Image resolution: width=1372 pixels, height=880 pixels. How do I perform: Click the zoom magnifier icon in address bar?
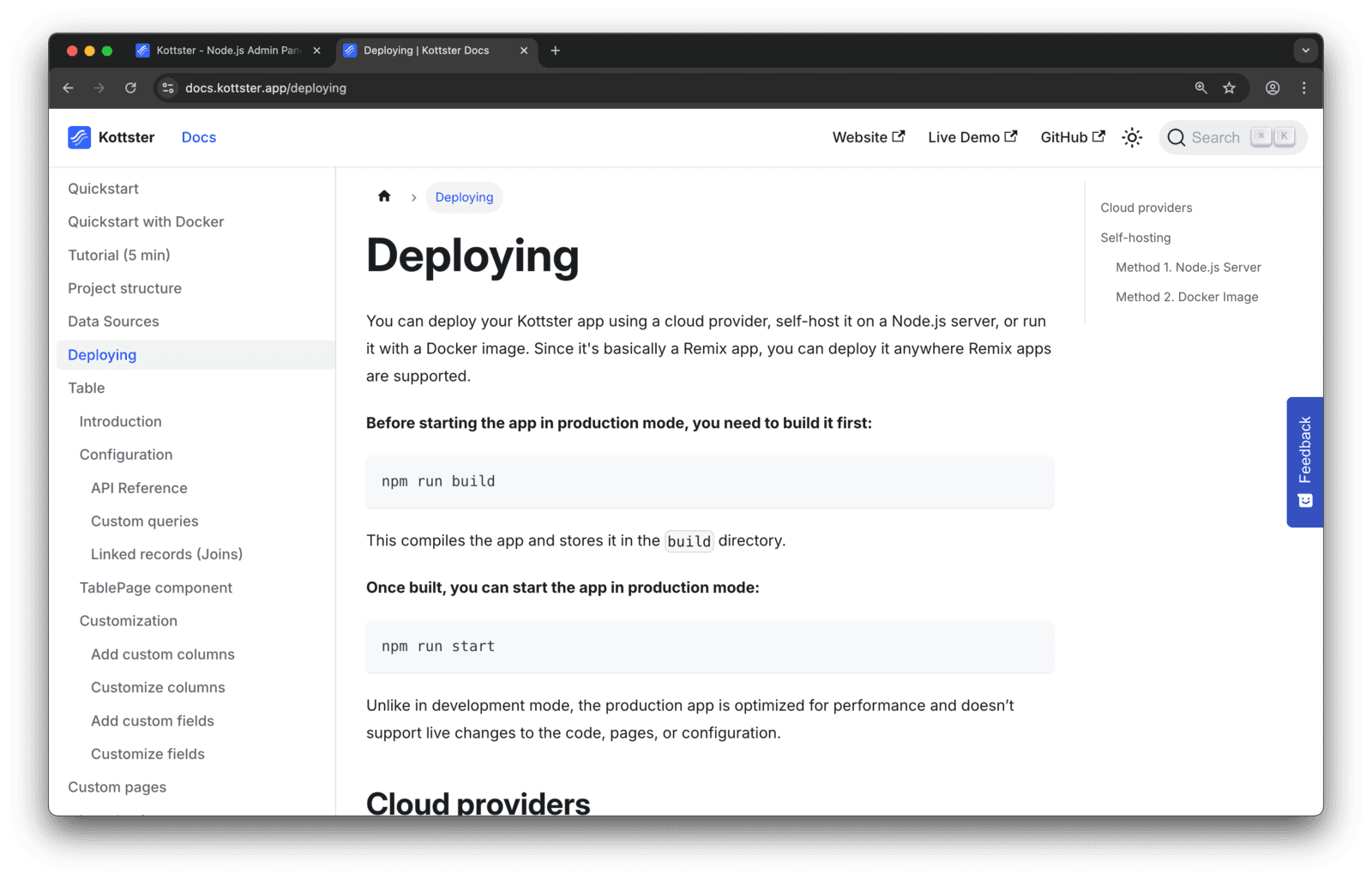pos(1200,87)
